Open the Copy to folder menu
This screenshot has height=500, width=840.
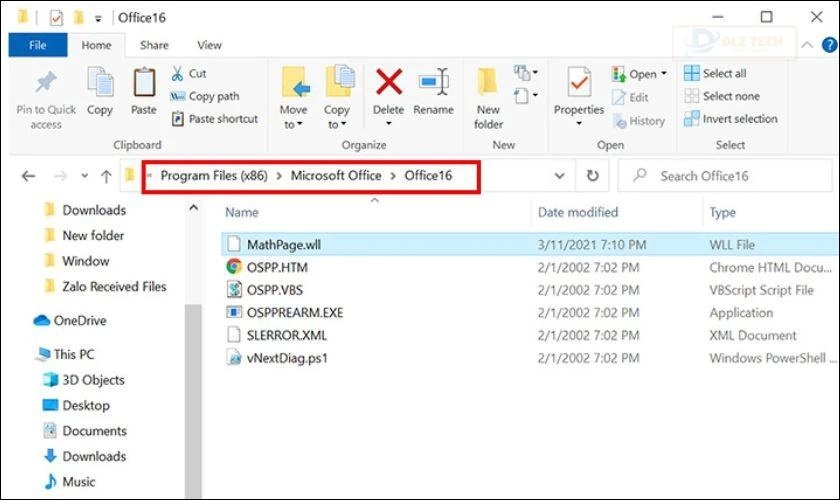pyautogui.click(x=337, y=99)
